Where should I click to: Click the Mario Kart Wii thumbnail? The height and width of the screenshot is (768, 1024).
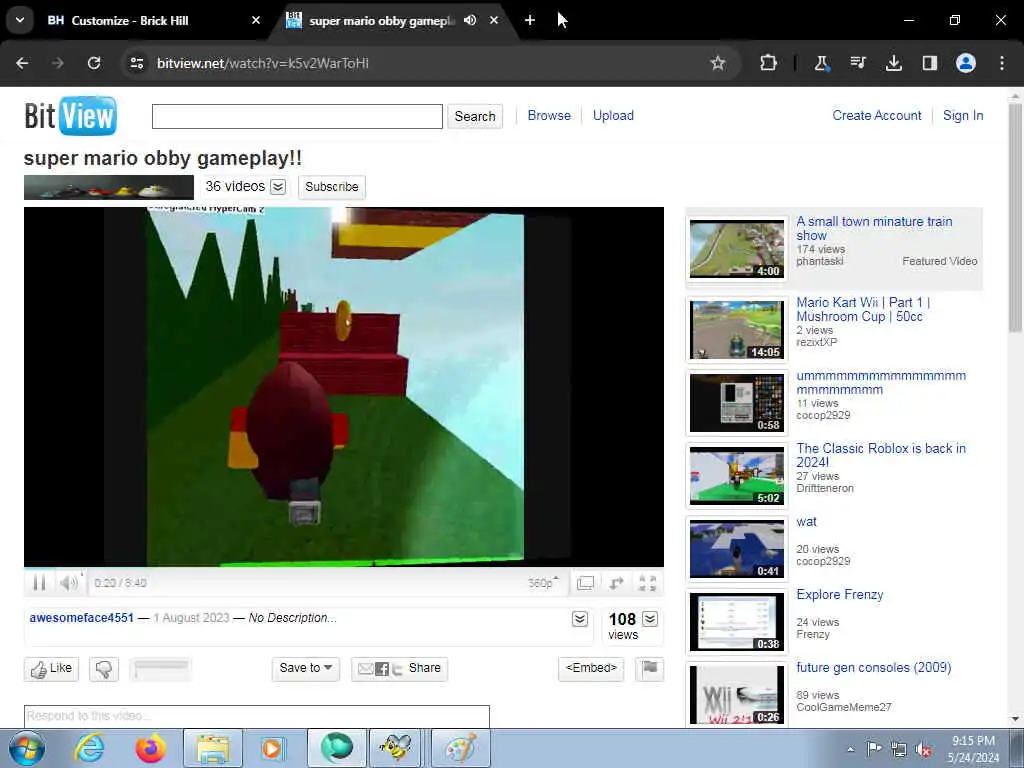pos(737,329)
